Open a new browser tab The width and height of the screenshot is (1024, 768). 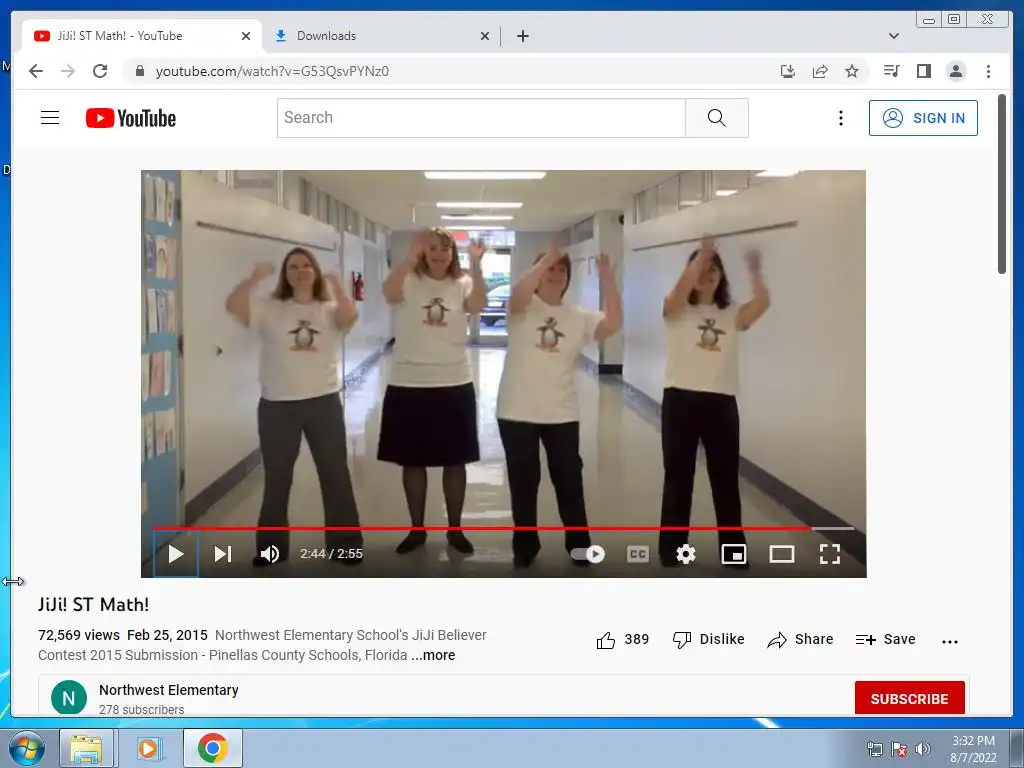522,36
